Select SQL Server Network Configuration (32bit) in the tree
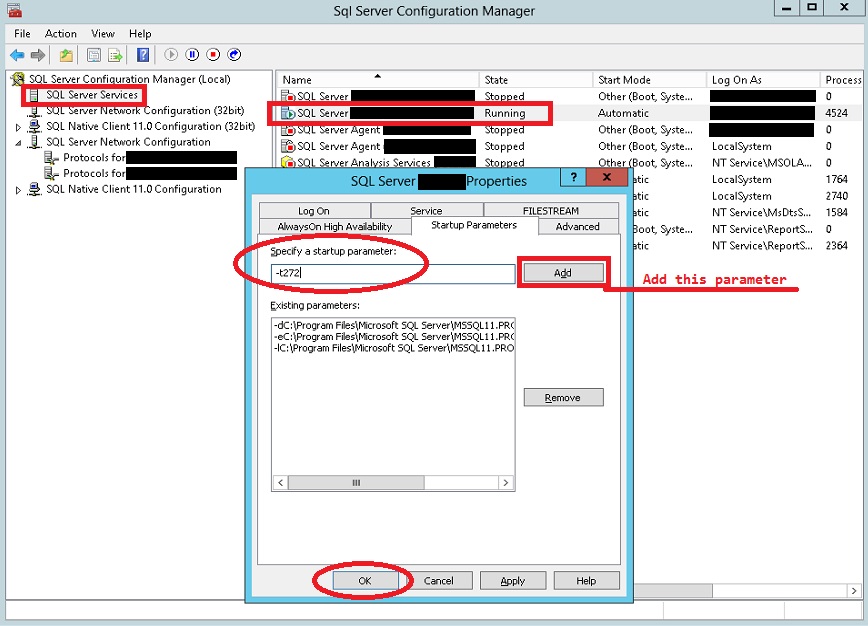Viewport: 868px width, 626px height. tap(145, 111)
